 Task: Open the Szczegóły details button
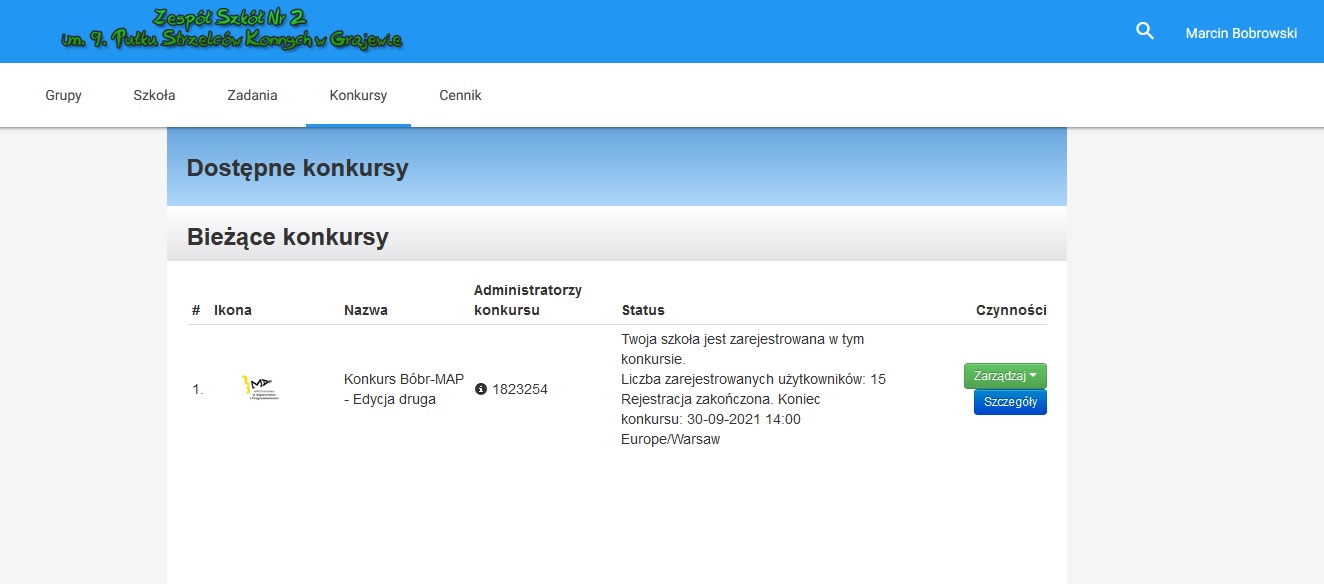click(1009, 402)
